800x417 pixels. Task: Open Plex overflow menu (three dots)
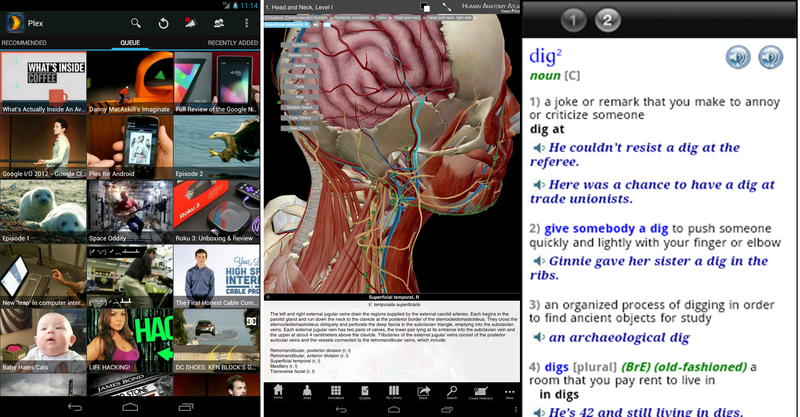click(246, 23)
